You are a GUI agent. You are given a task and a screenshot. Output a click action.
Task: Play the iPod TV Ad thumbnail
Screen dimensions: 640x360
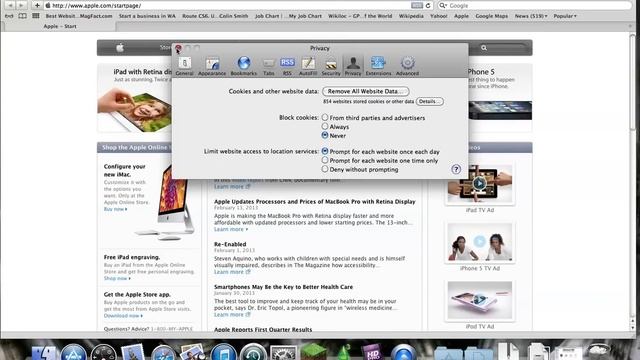480,300
